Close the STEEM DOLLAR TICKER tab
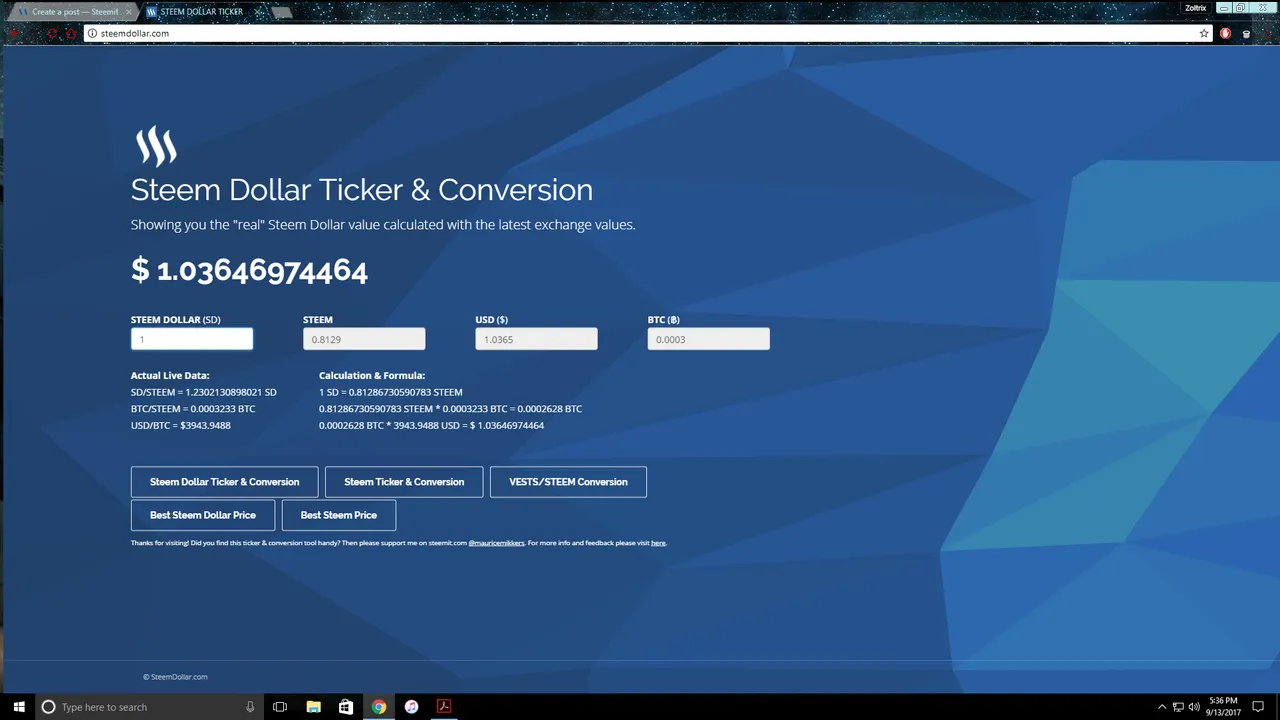Screen dimensions: 1280x720 point(259,12)
